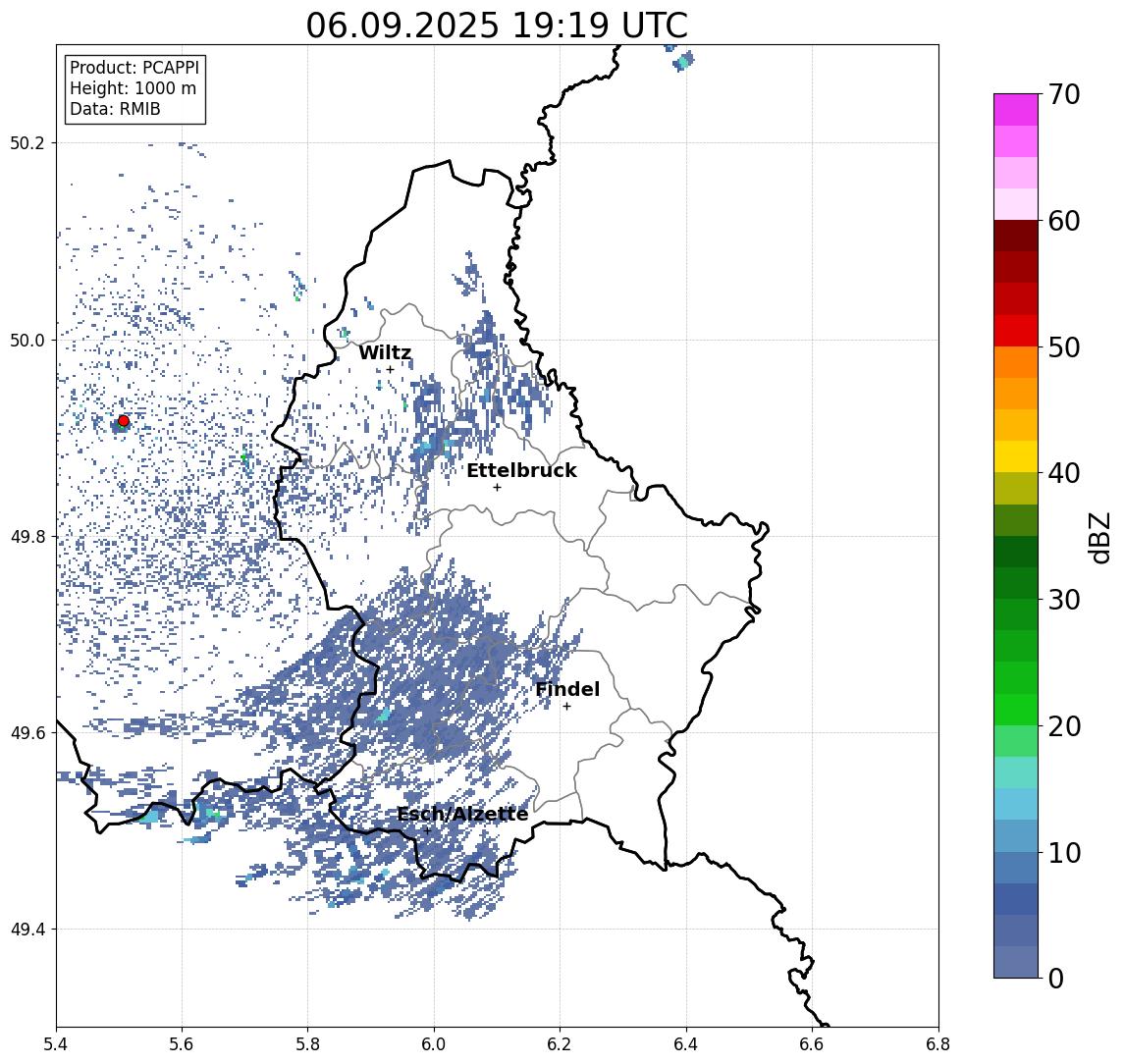Viewport: 1124px width, 1064px height.
Task: Click the longitude 6.0 axis label
Action: [434, 1043]
